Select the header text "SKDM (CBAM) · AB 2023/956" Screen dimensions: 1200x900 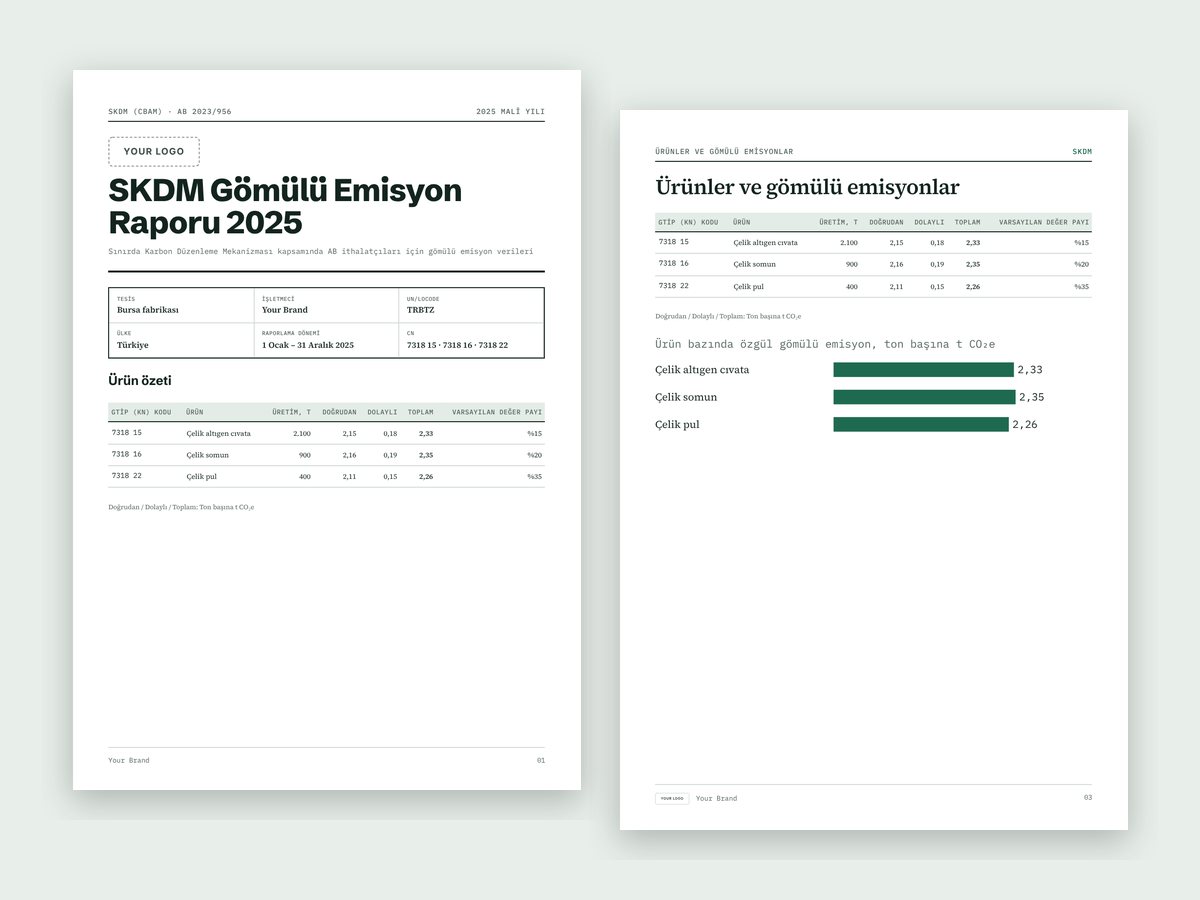coord(170,112)
